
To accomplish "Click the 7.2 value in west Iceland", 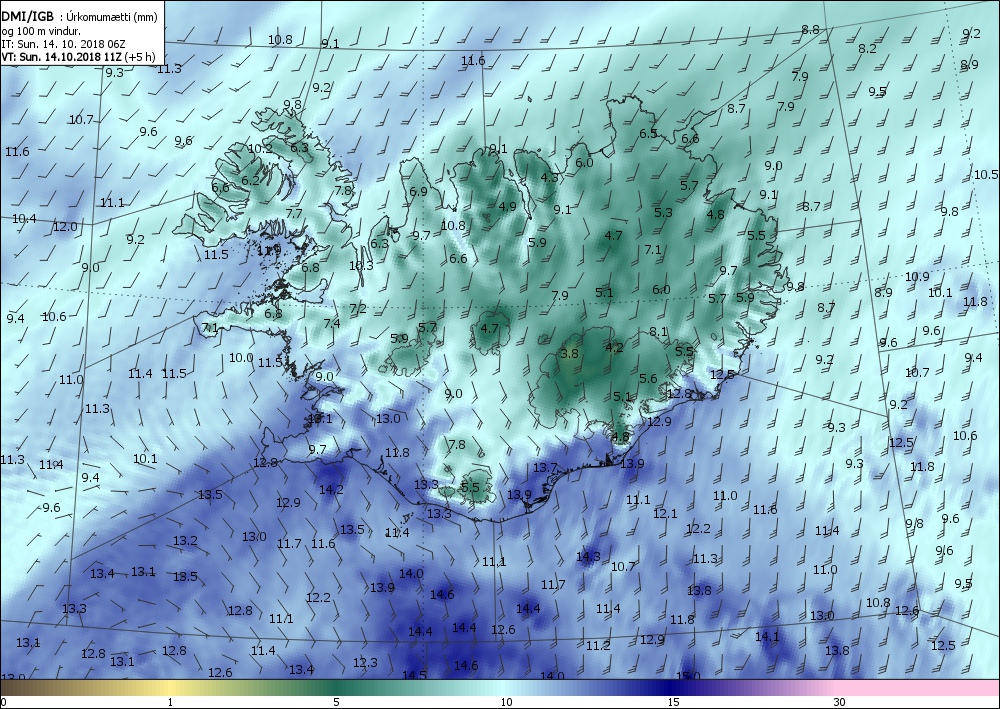I will pos(358,309).
